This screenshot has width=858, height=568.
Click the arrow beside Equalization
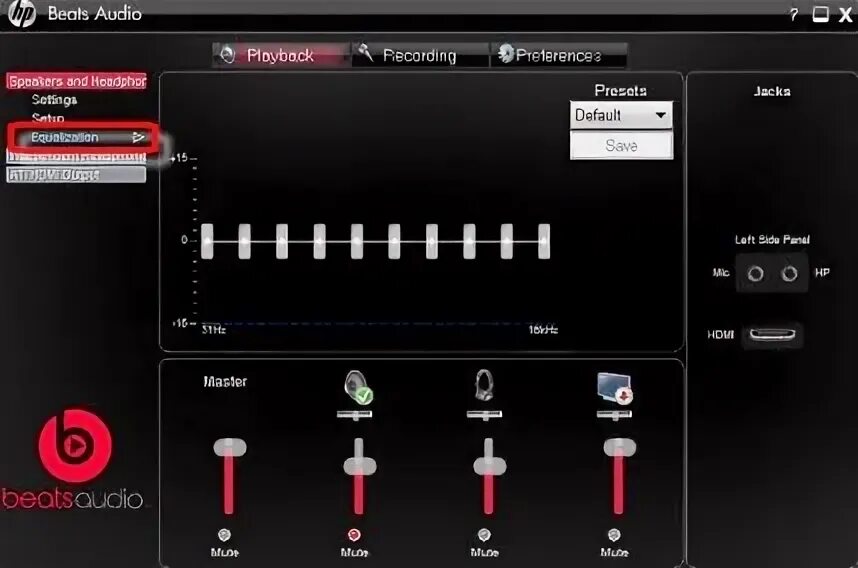(138, 137)
